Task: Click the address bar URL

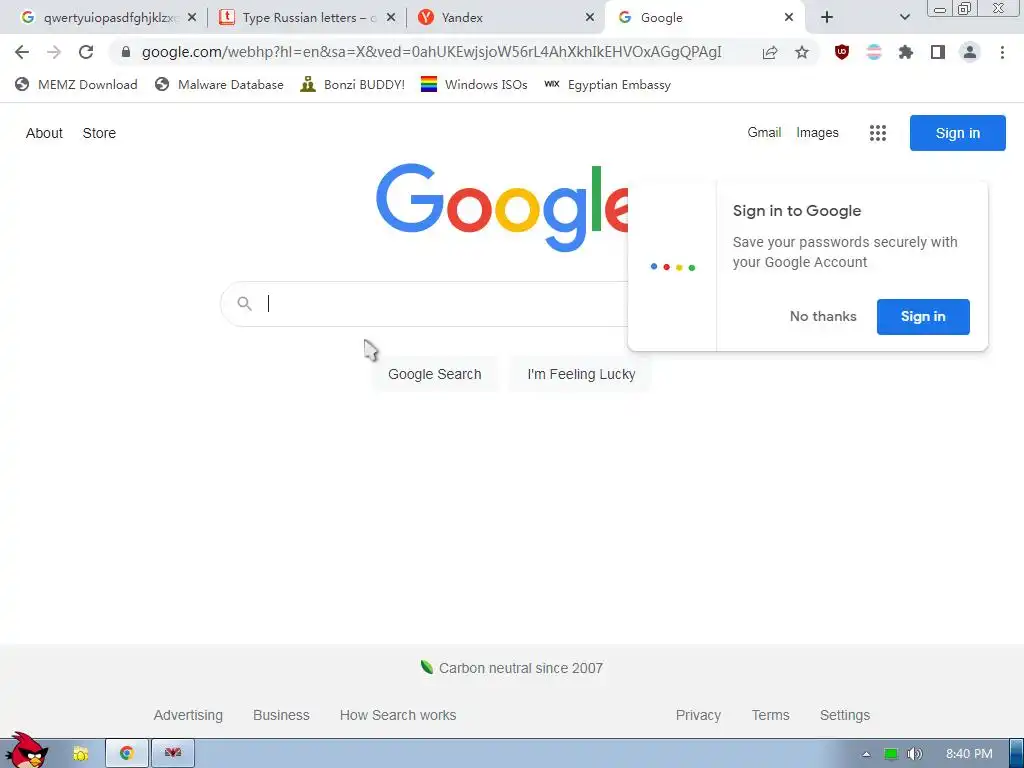Action: [431, 52]
